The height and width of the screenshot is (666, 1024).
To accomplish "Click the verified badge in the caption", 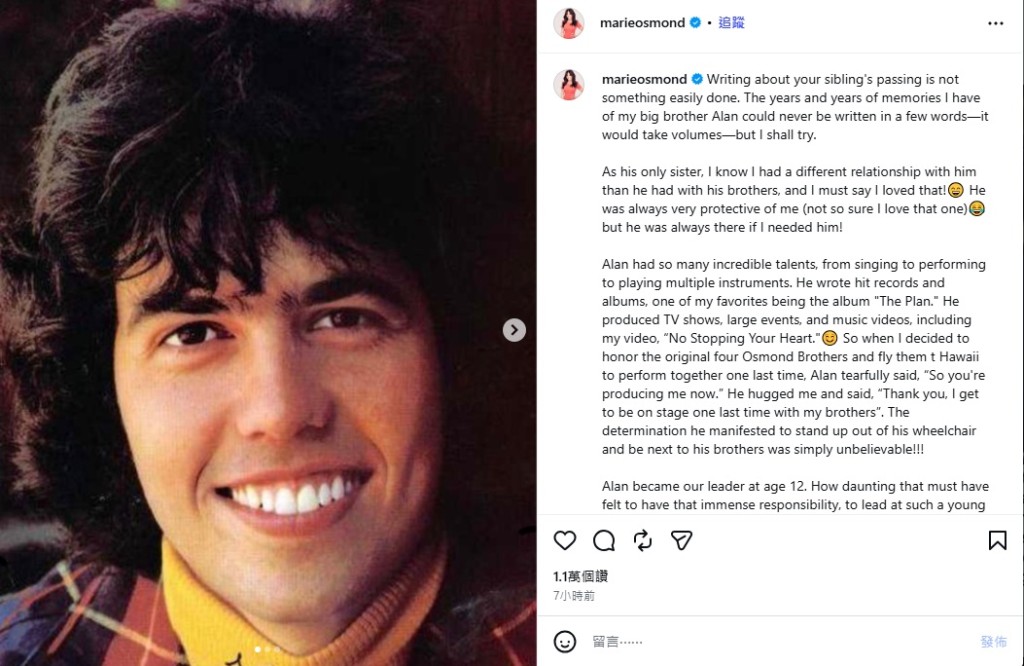I will click(x=696, y=79).
